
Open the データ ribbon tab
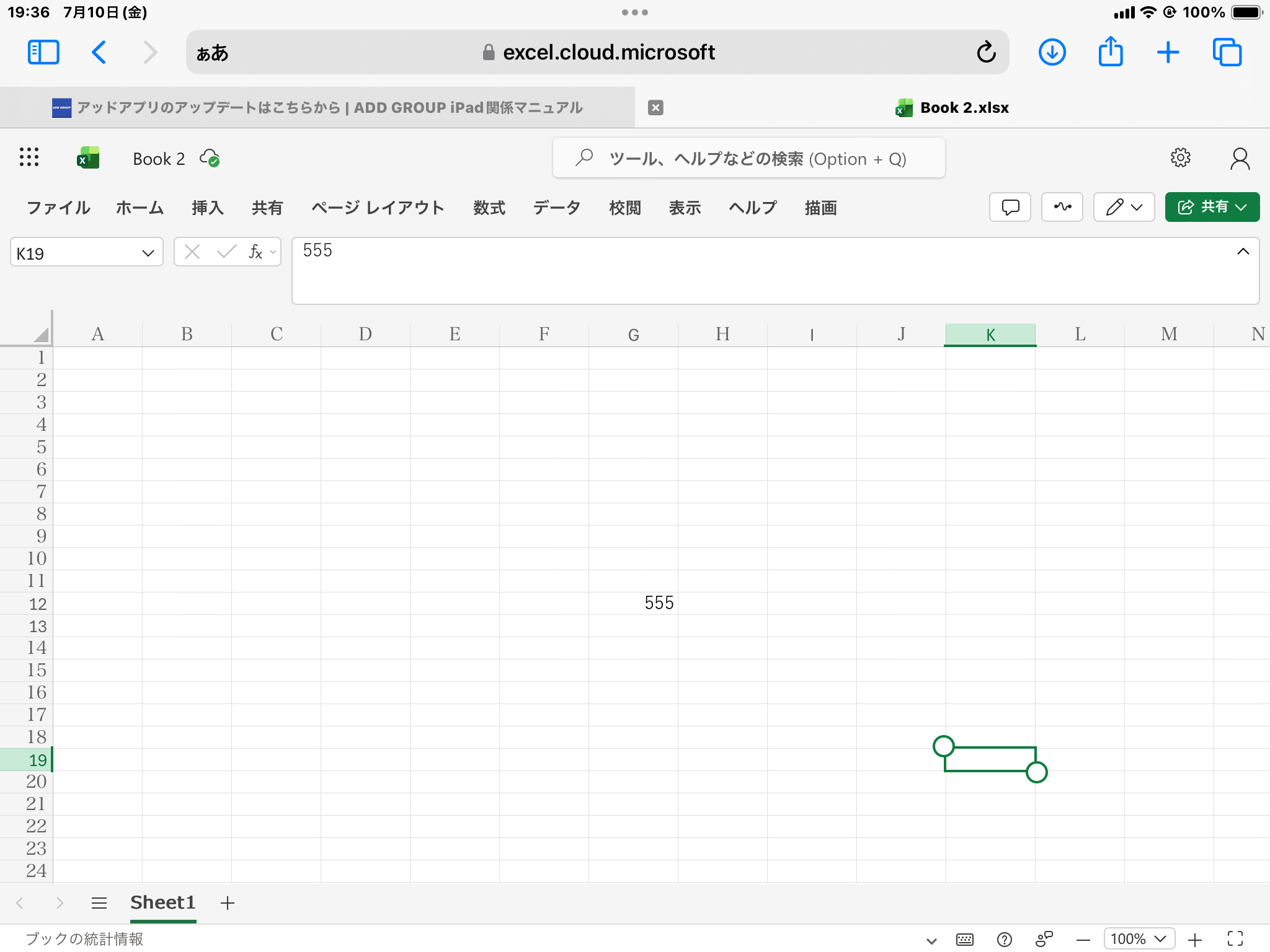557,208
